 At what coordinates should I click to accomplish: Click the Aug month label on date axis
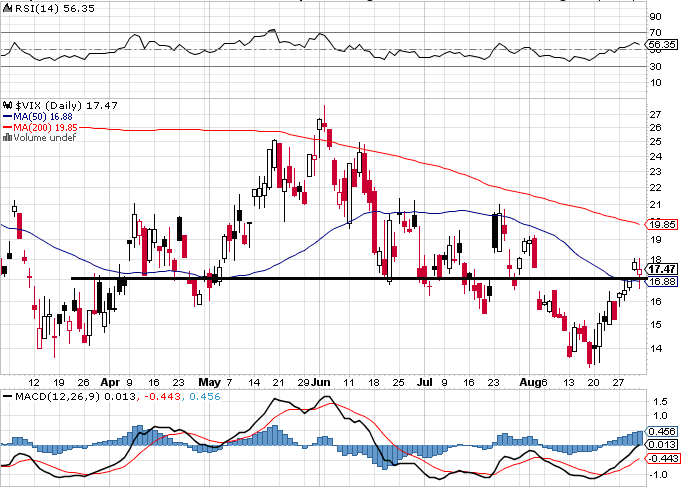click(x=530, y=382)
